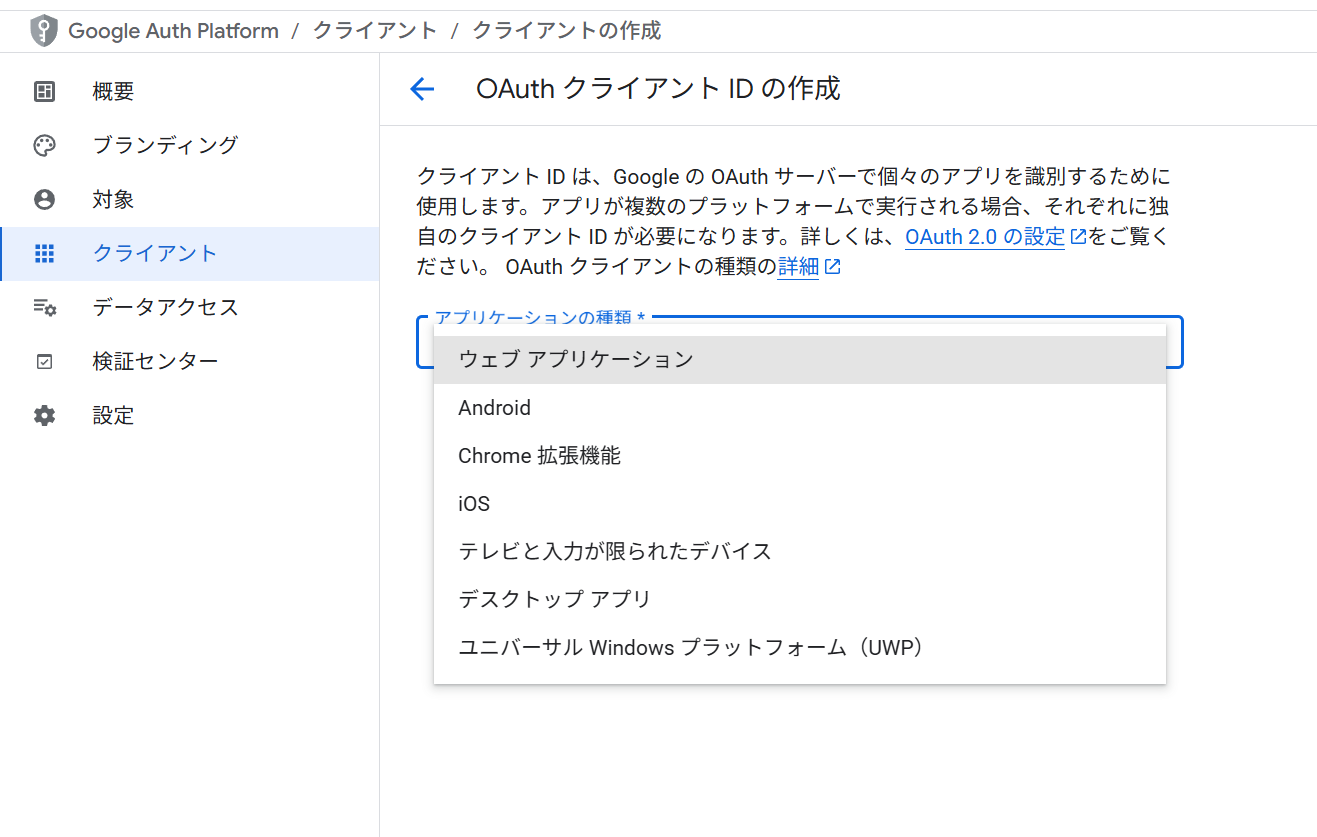Open データアクセス in the sidebar menu
Viewport: 1317px width, 837px height.
click(165, 308)
